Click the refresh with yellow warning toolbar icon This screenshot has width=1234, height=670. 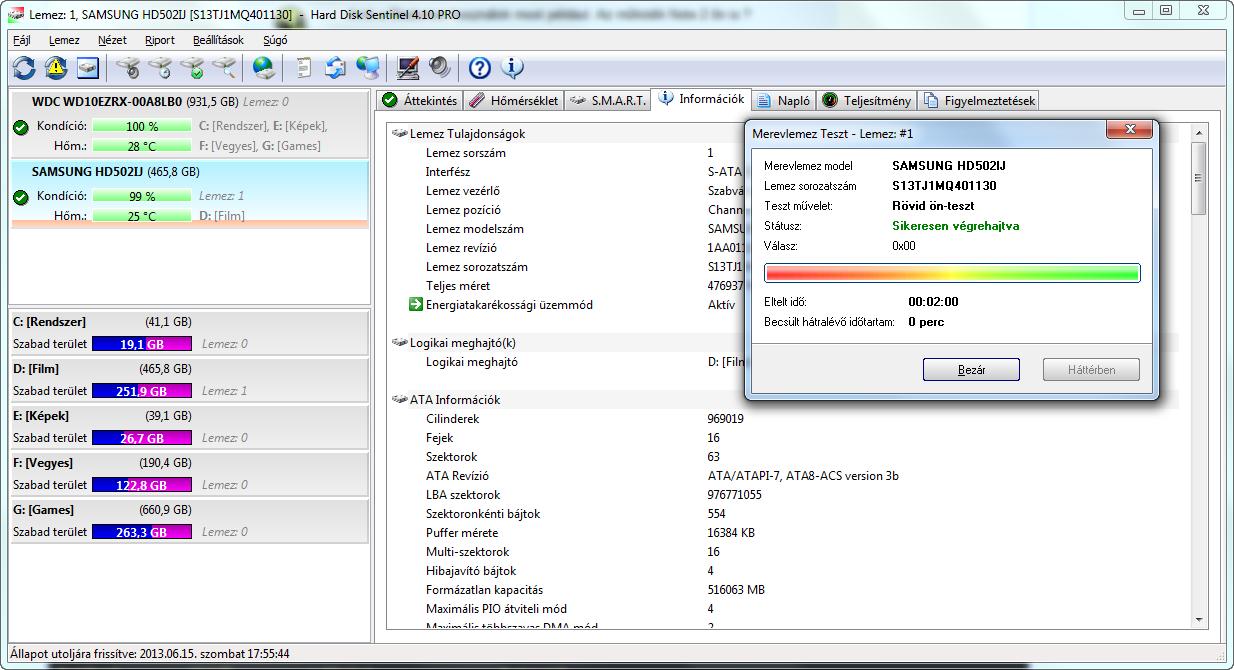56,68
